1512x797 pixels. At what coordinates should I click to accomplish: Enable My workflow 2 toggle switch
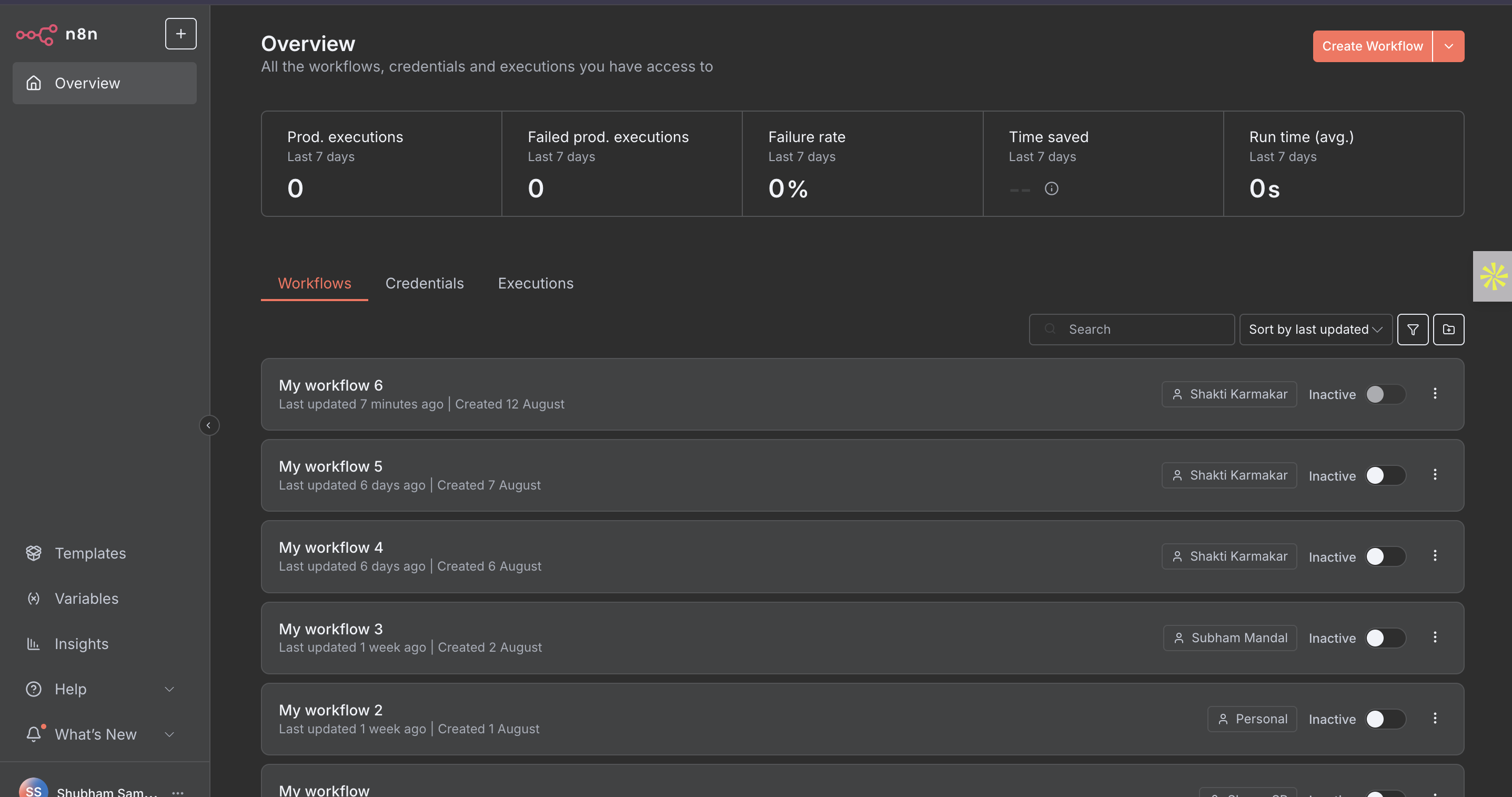click(x=1385, y=719)
